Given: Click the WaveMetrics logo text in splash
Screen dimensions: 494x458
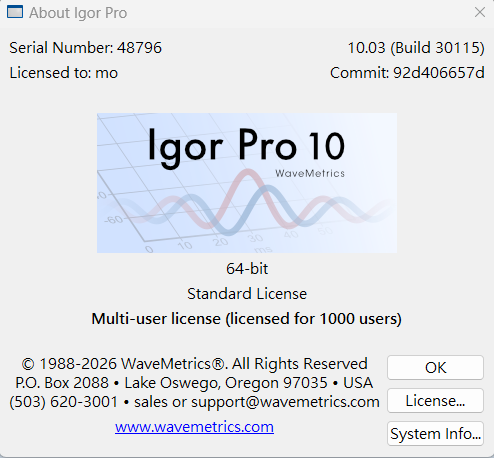Looking at the screenshot, I should click(310, 173).
